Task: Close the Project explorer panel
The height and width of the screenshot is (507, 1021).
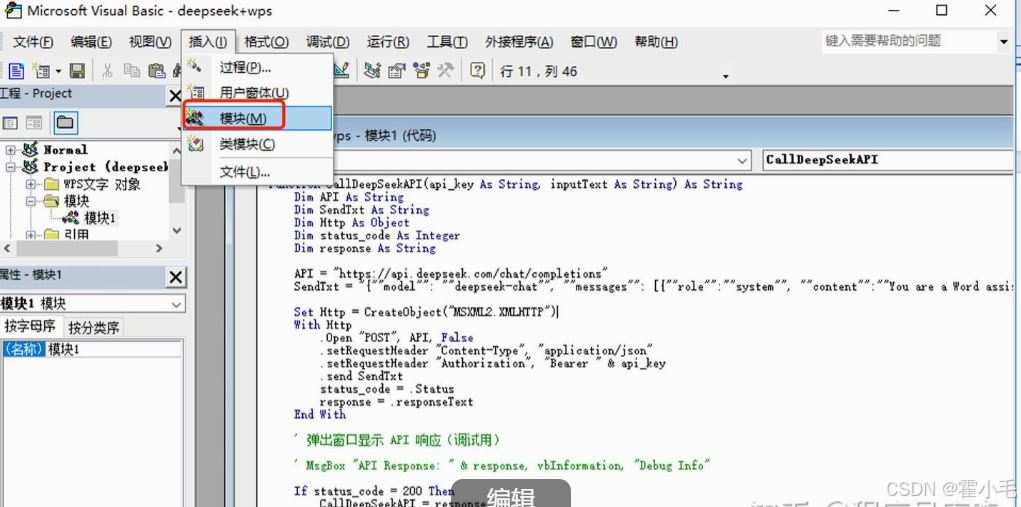Action: (x=175, y=96)
